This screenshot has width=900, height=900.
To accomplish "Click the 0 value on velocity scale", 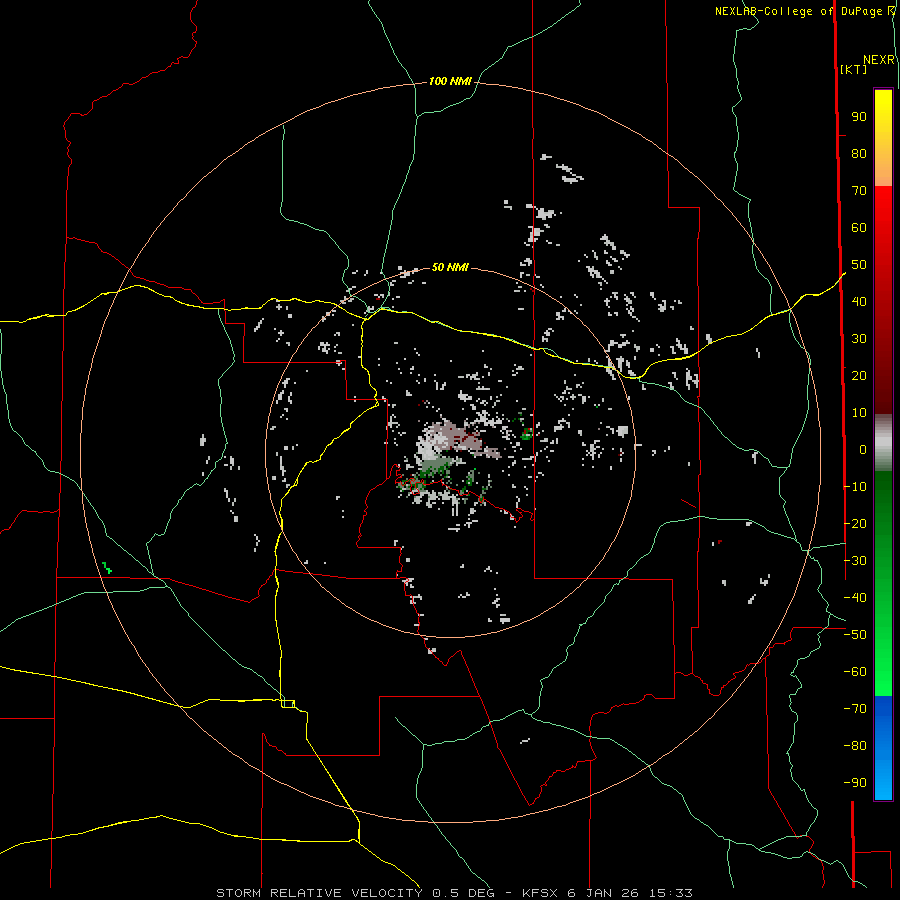I will [863, 449].
